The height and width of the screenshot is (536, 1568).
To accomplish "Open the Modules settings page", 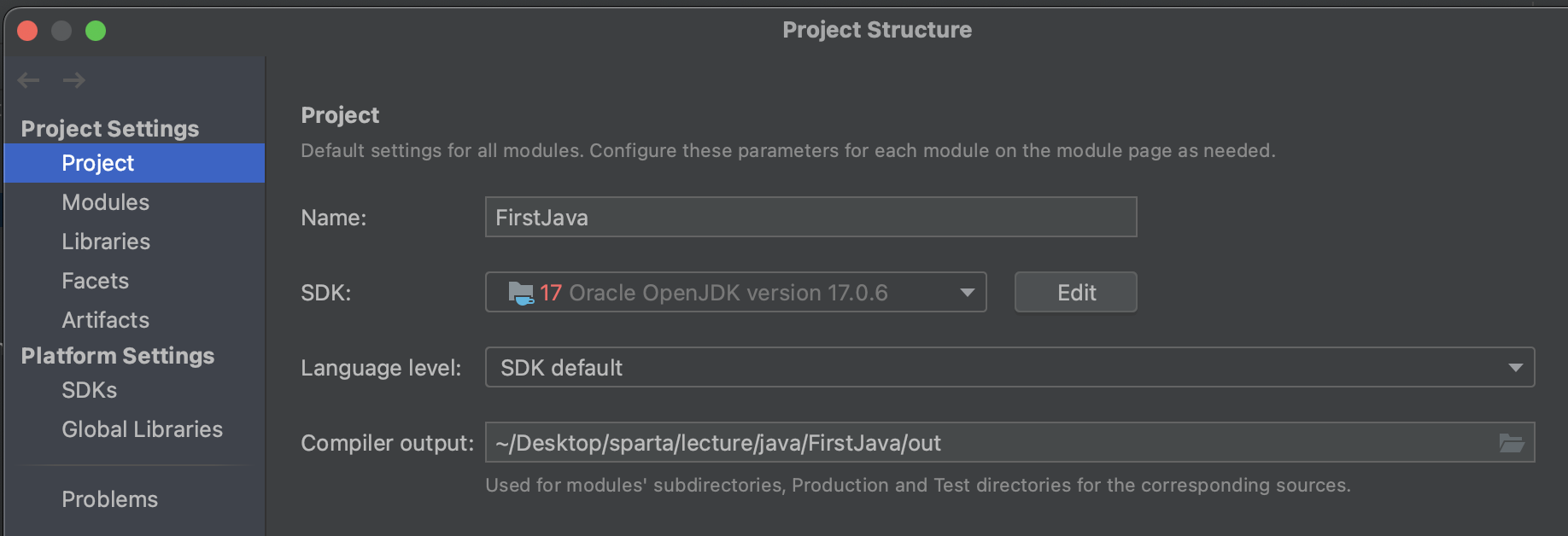I will click(105, 202).
